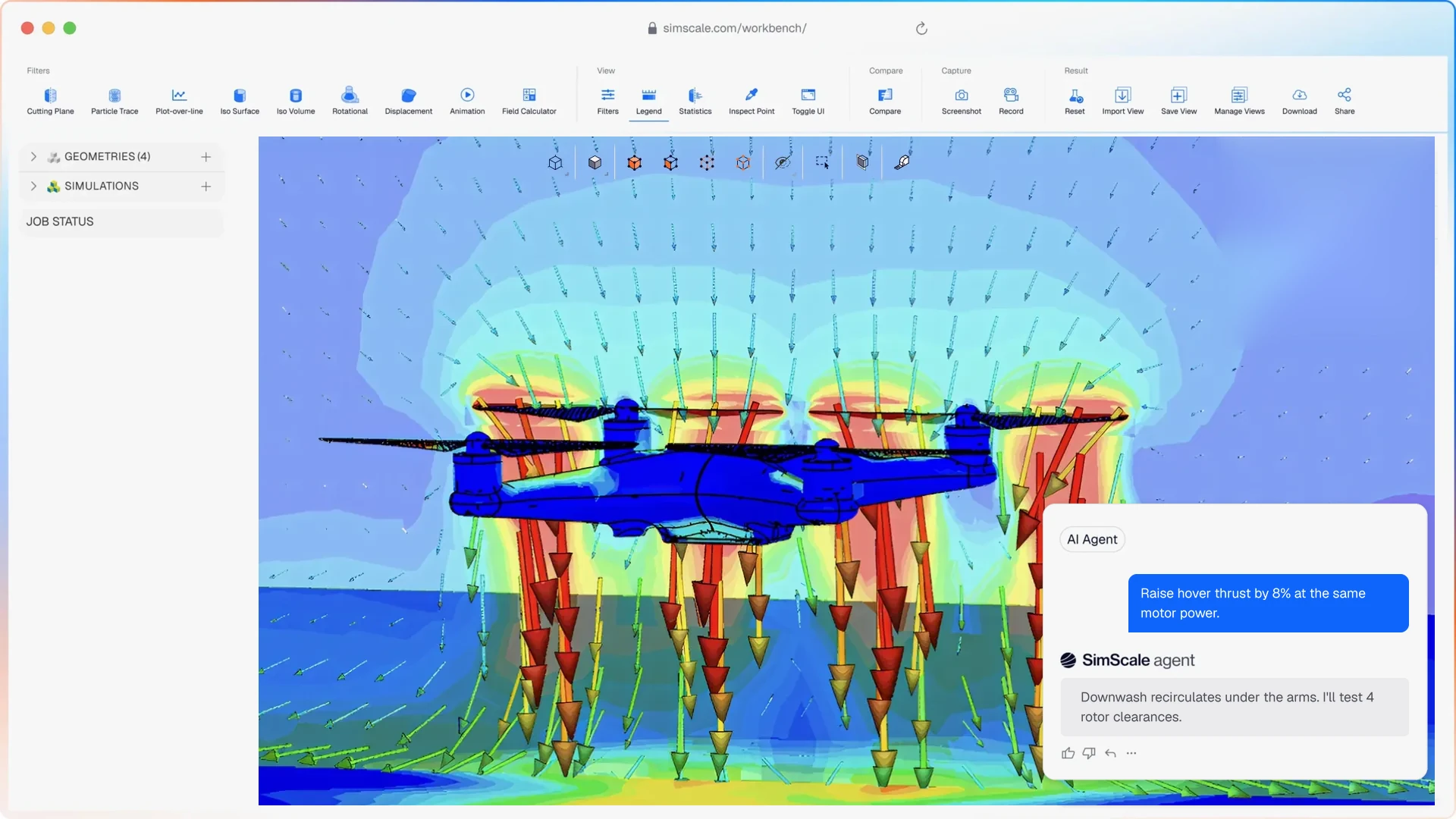Image resolution: width=1456 pixels, height=819 pixels.
Task: Start the Animation tool
Action: pyautogui.click(x=467, y=101)
